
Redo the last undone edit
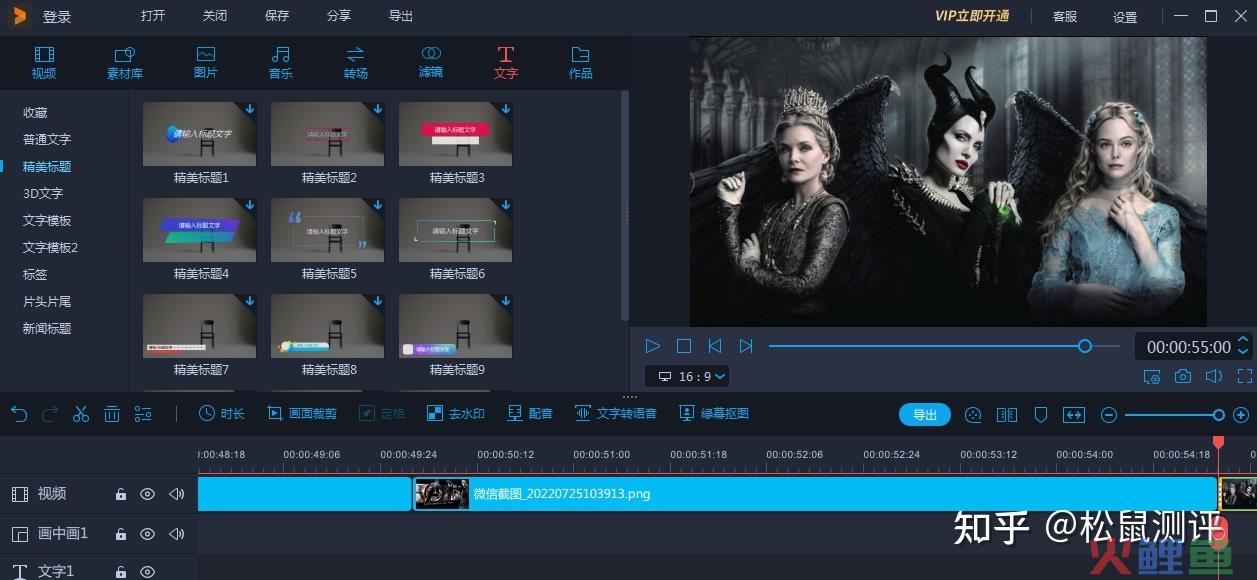click(x=50, y=414)
